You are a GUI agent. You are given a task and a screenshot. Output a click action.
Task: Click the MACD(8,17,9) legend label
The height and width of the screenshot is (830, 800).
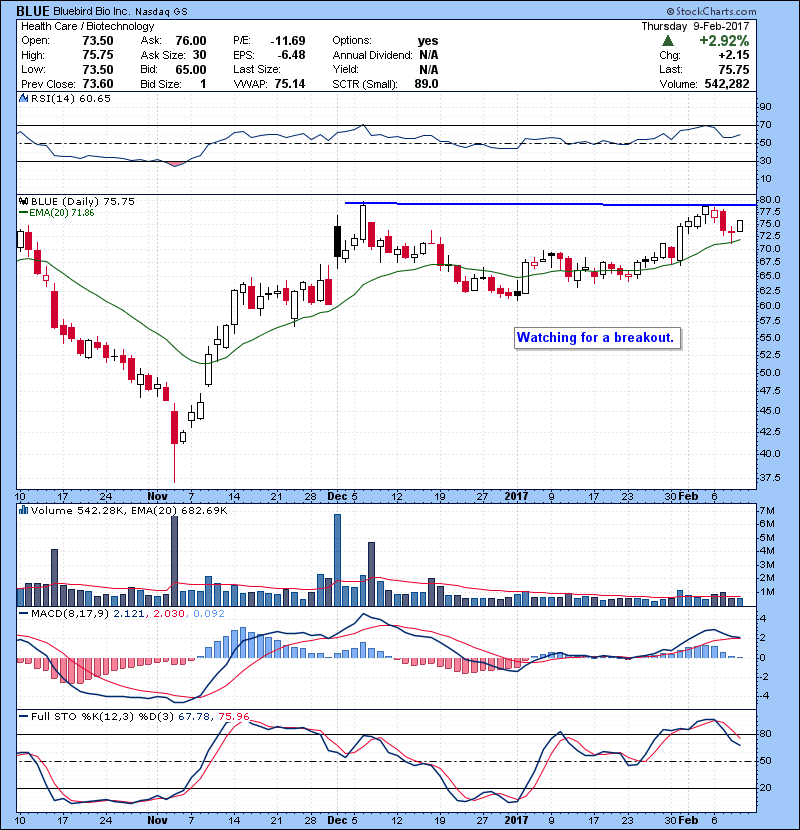coord(70,614)
